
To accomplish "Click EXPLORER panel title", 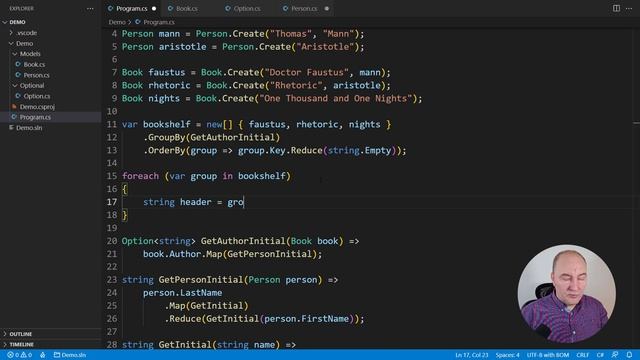I will coord(22,9).
